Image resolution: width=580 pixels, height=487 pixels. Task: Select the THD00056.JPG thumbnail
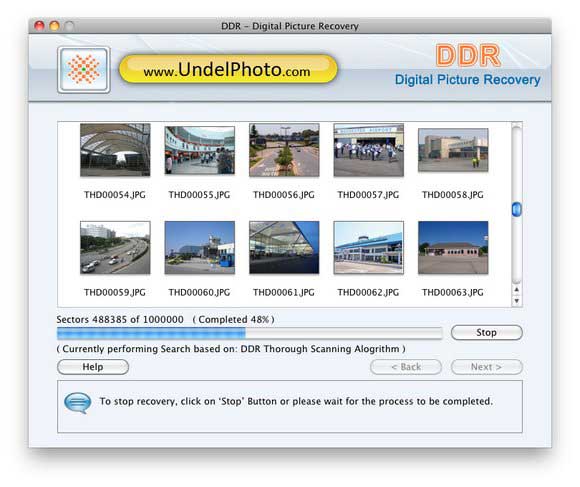pyautogui.click(x=284, y=150)
